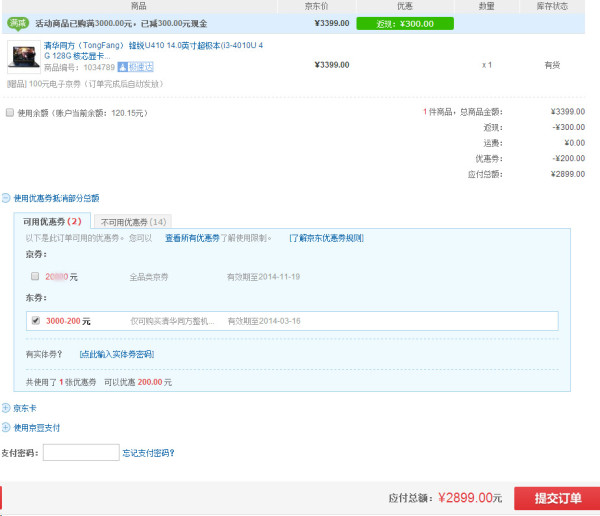
Task: Click the 运费 ¥0.00 summary value
Action: [574, 143]
